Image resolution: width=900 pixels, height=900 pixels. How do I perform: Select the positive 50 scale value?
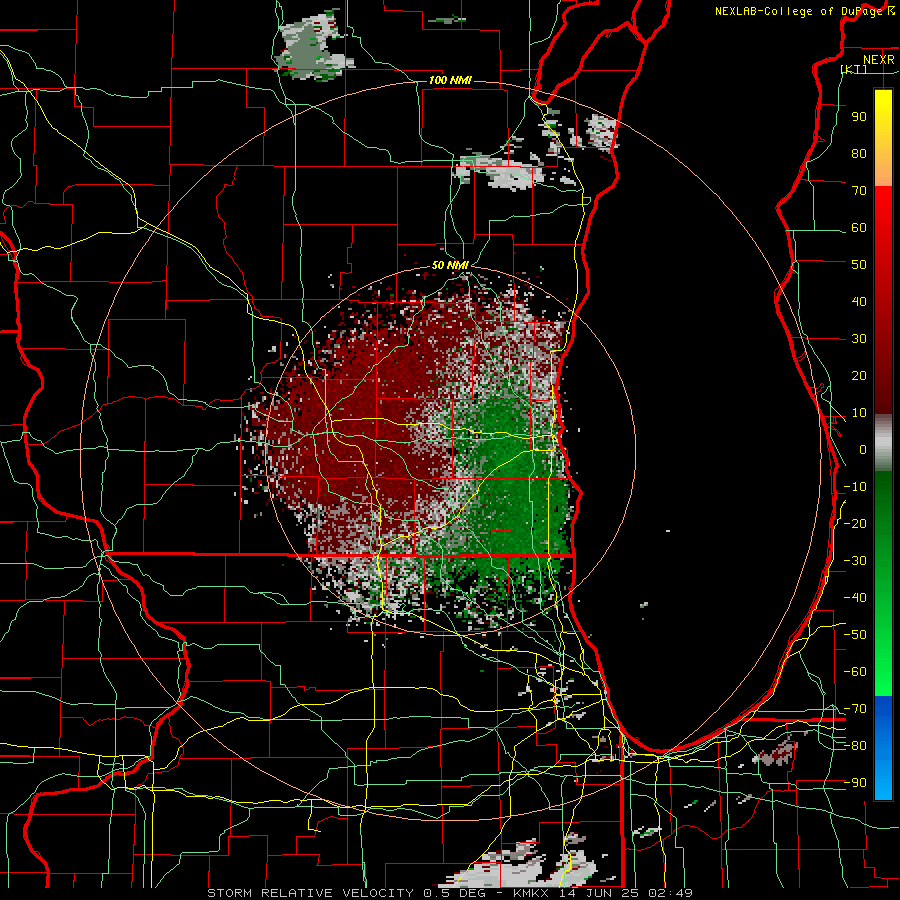pyautogui.click(x=859, y=265)
